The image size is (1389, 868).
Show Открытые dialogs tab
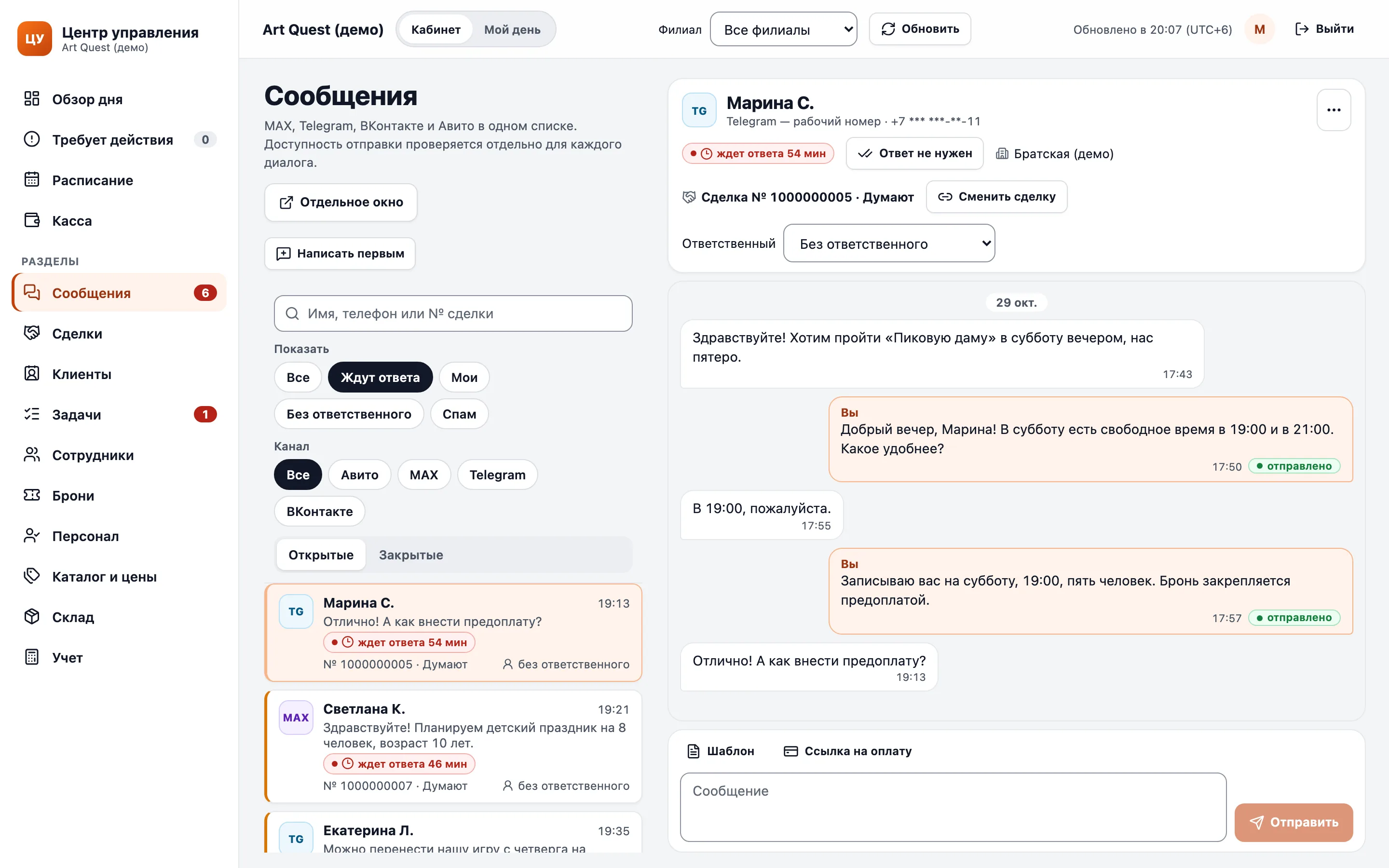(x=321, y=555)
